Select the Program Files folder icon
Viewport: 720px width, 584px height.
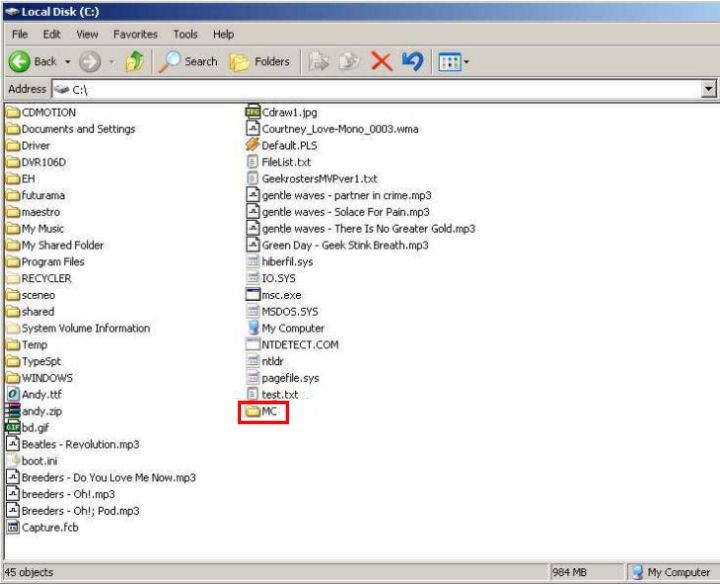[13, 261]
